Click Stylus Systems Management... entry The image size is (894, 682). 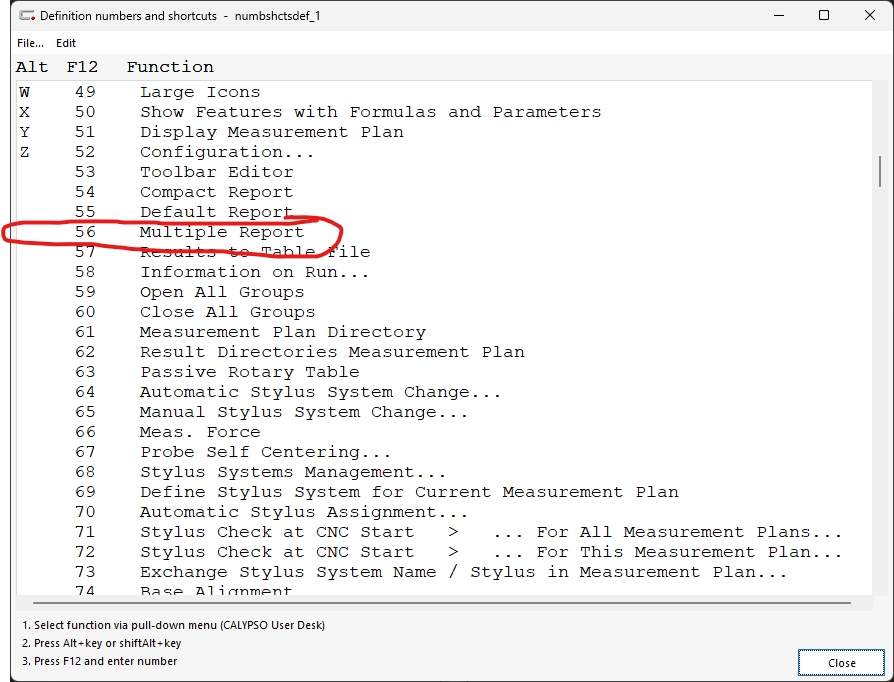point(292,472)
